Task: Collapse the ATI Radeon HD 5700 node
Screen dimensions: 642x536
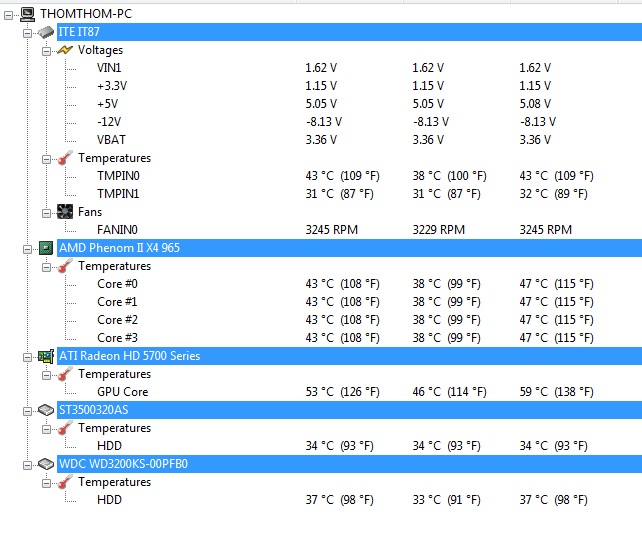Action: [27, 357]
